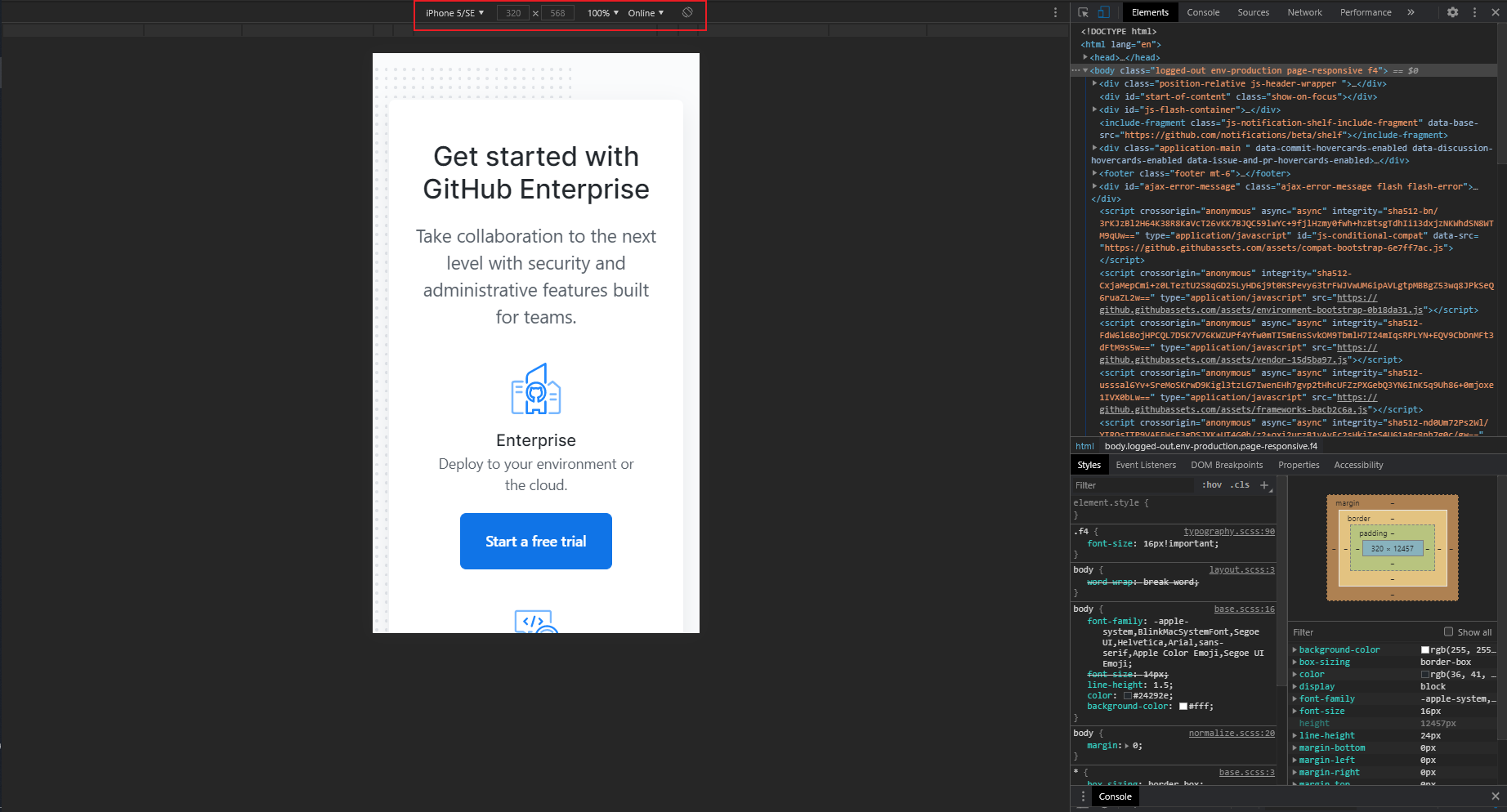Select the Console drawer tab

1115,796
